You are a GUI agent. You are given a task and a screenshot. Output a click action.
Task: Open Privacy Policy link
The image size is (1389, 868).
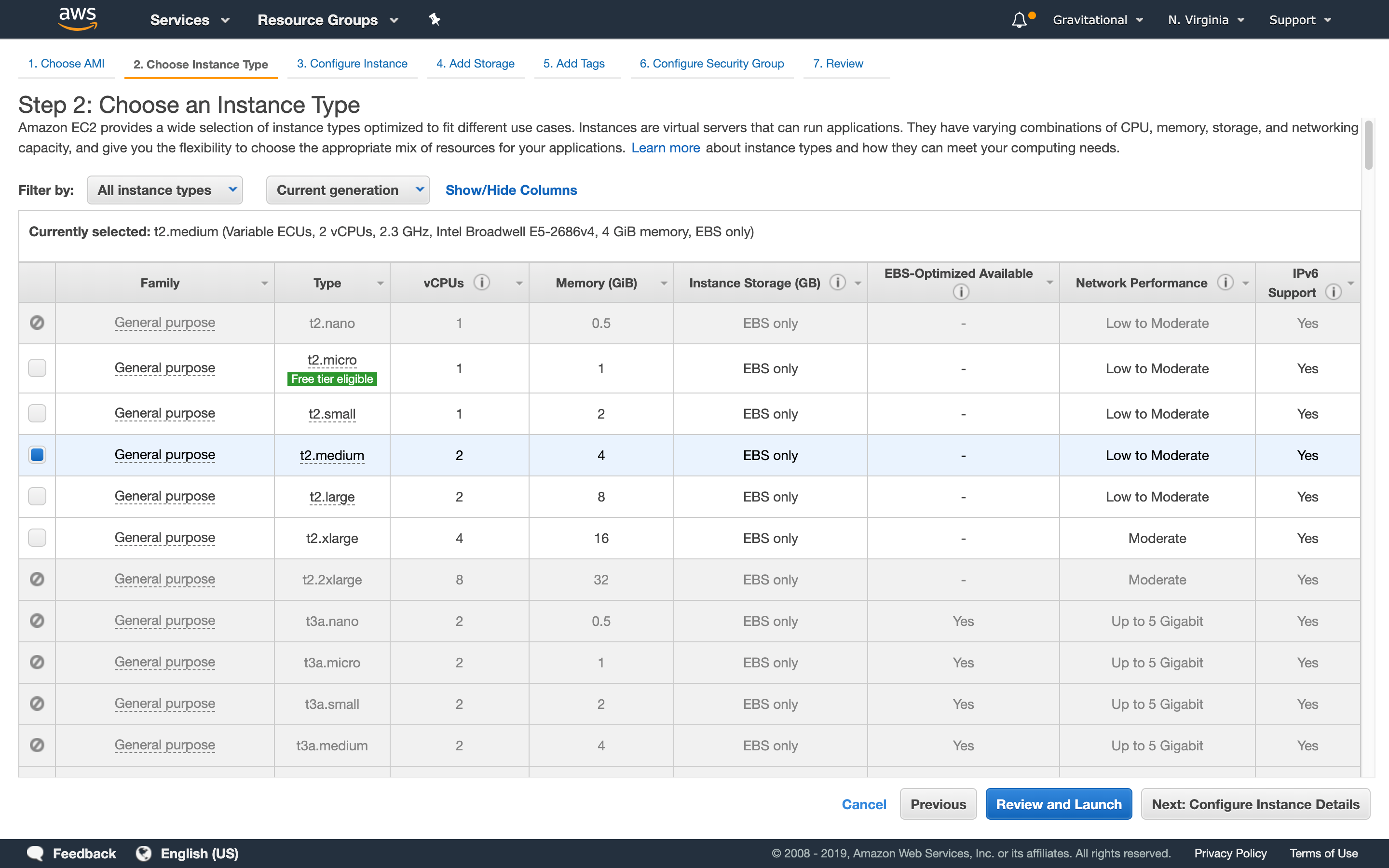coord(1230,854)
